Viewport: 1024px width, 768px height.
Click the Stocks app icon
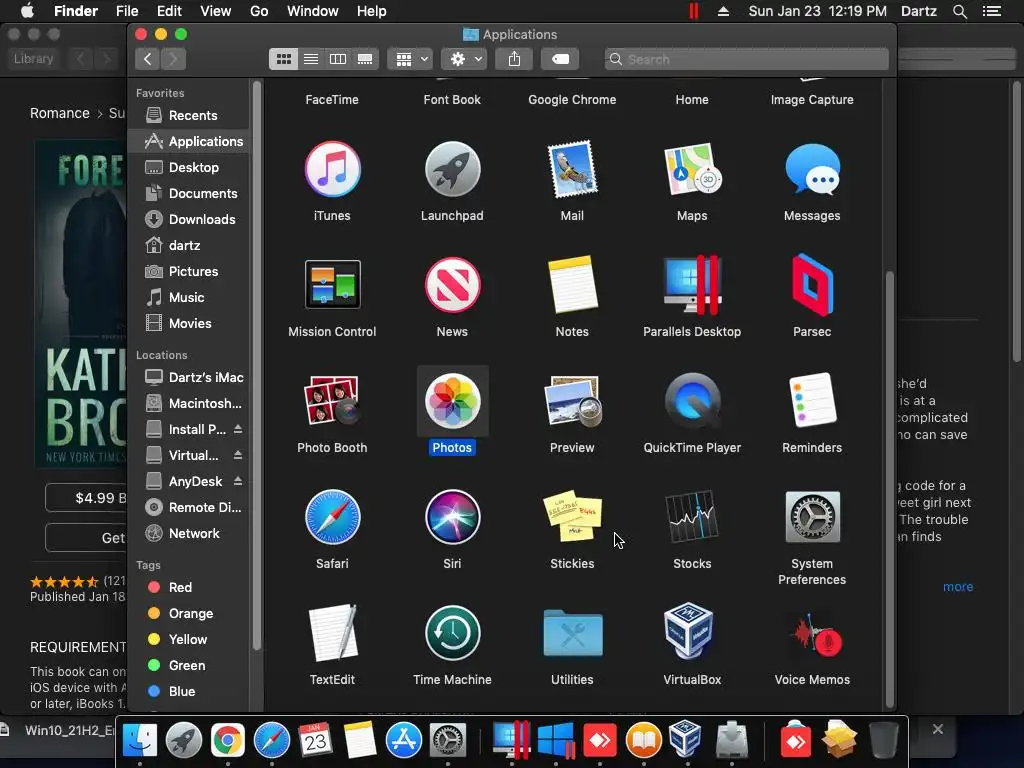(x=692, y=517)
